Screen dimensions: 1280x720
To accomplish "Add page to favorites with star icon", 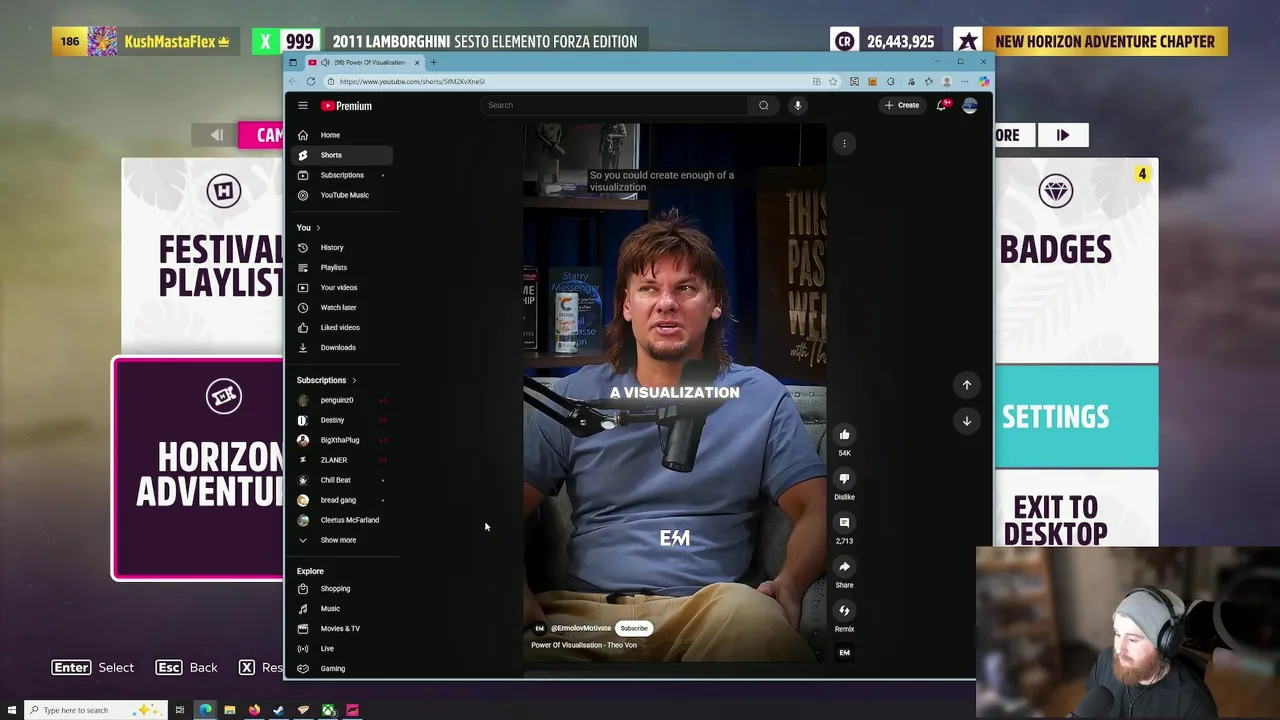I will coord(833,81).
